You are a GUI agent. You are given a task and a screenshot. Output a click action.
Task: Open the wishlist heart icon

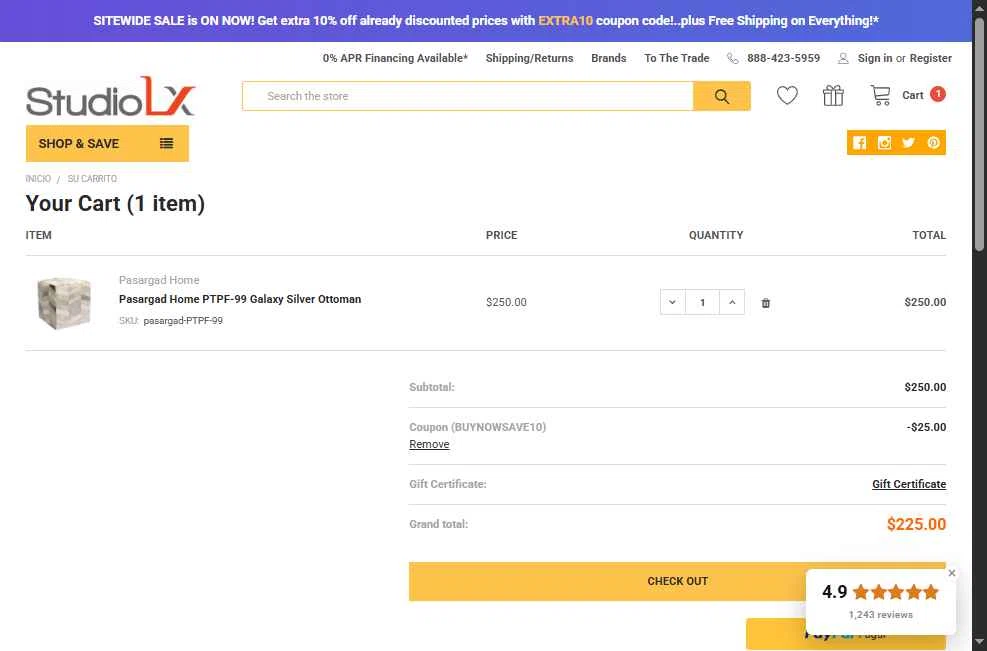[x=787, y=96]
